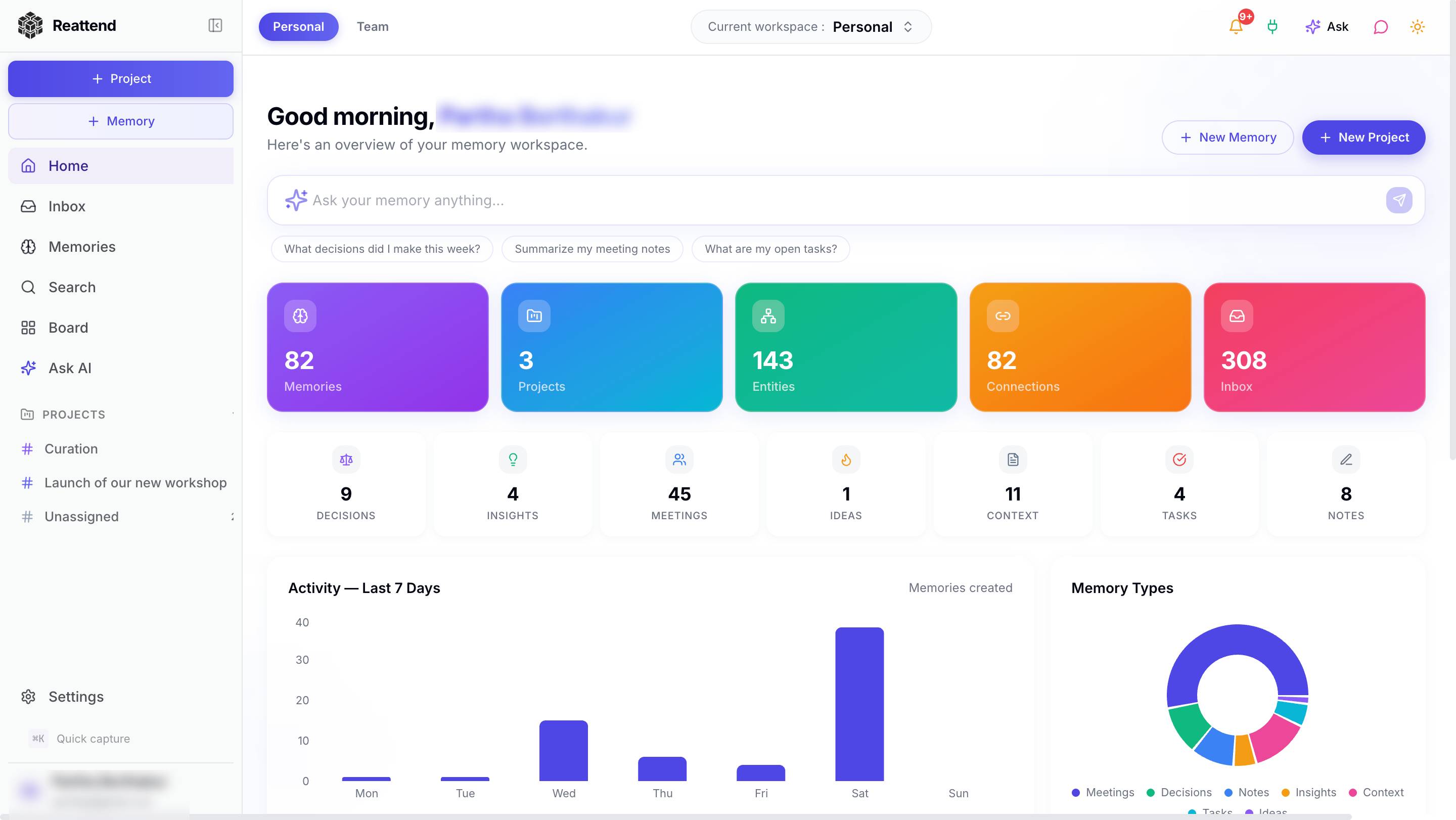Click the chat bubble icon in top bar
The height and width of the screenshot is (820, 1456).
tap(1380, 27)
